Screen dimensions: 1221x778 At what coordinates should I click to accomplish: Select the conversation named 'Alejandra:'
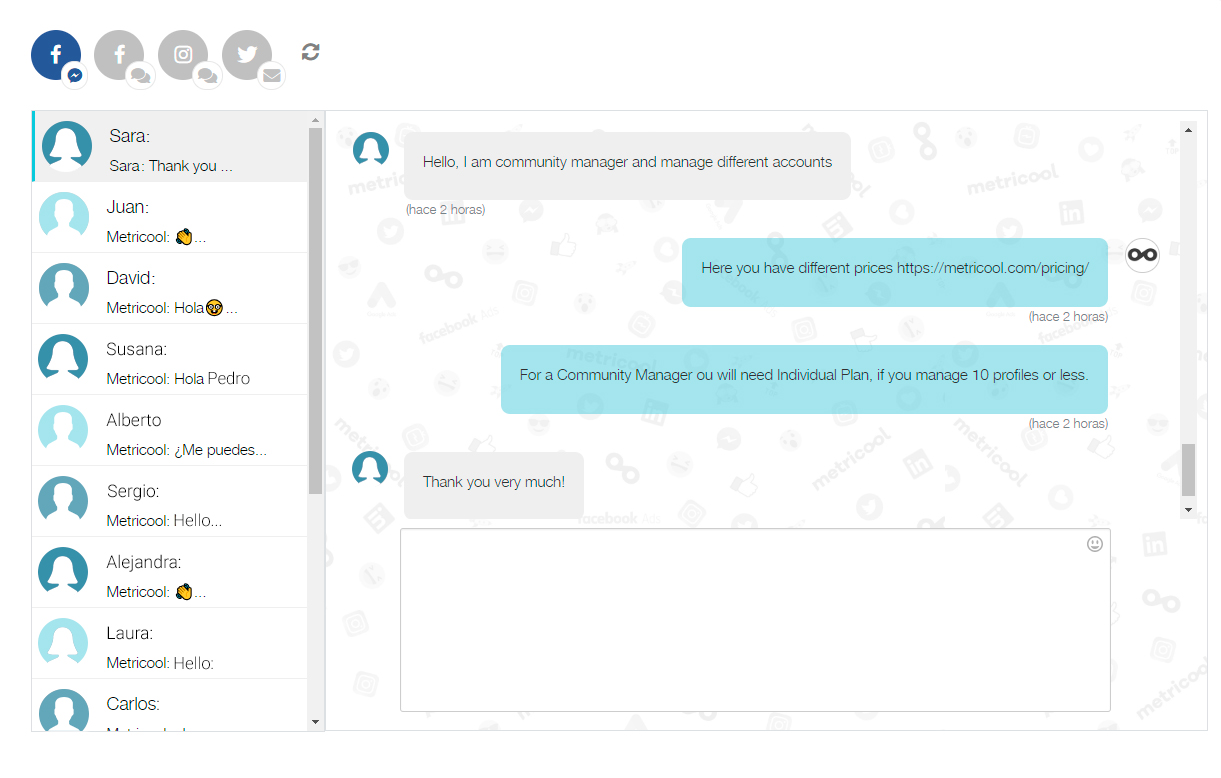(x=170, y=572)
